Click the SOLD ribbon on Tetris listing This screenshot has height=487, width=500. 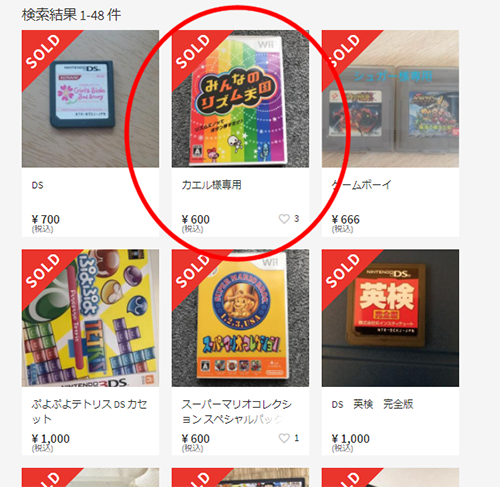pyautogui.click(x=43, y=271)
